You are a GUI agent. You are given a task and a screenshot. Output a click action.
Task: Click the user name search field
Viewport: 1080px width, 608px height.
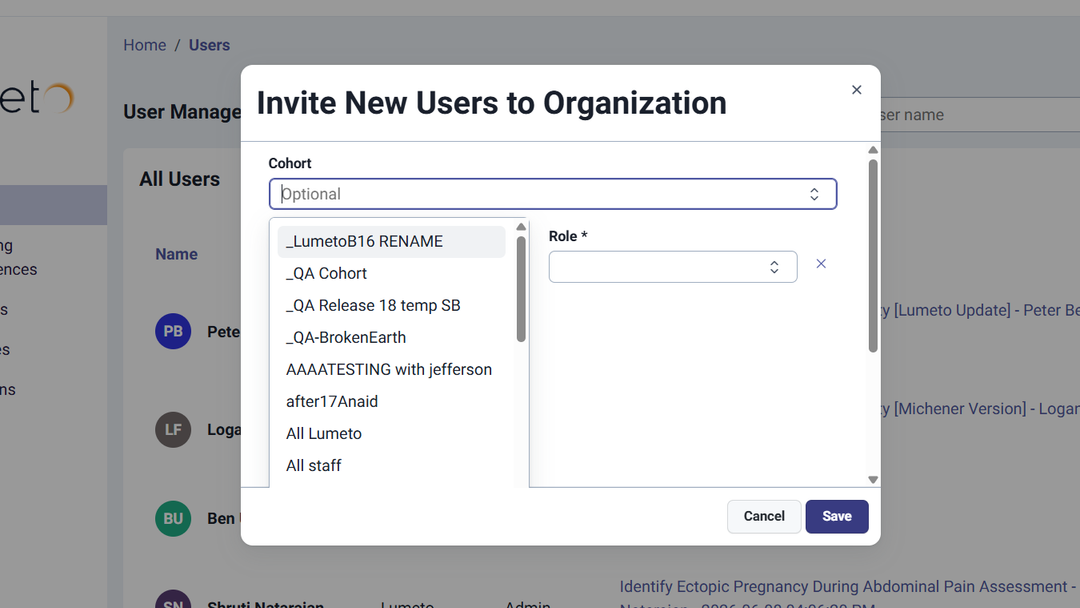pyautogui.click(x=980, y=114)
